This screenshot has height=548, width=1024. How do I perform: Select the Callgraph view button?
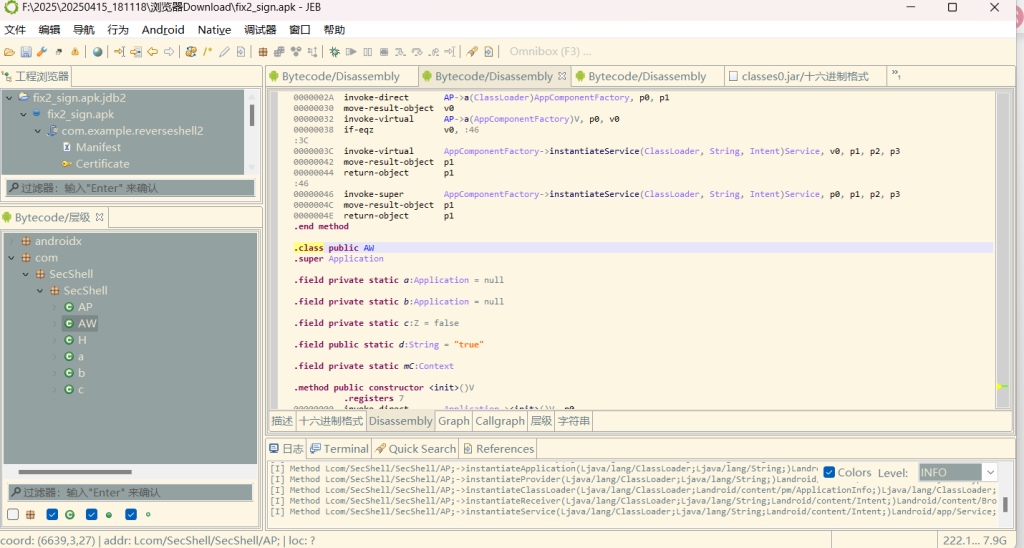coord(499,421)
